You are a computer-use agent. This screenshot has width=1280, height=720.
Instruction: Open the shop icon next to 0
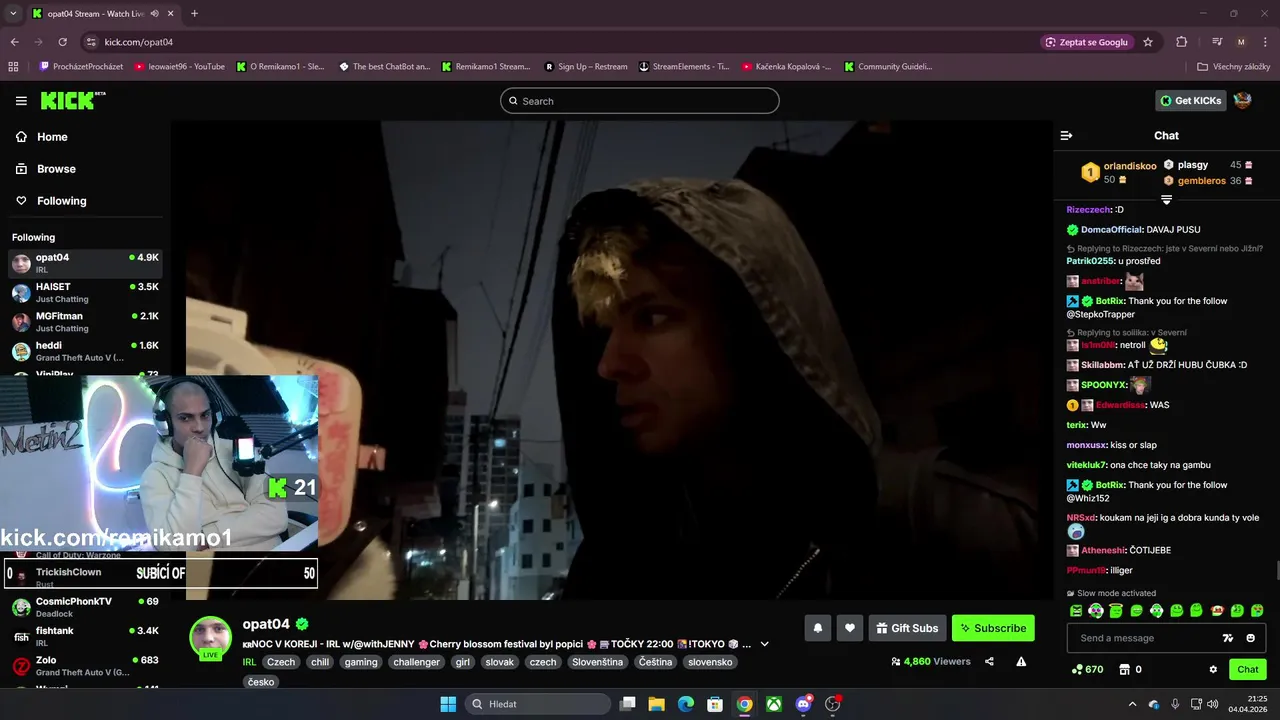point(1123,669)
